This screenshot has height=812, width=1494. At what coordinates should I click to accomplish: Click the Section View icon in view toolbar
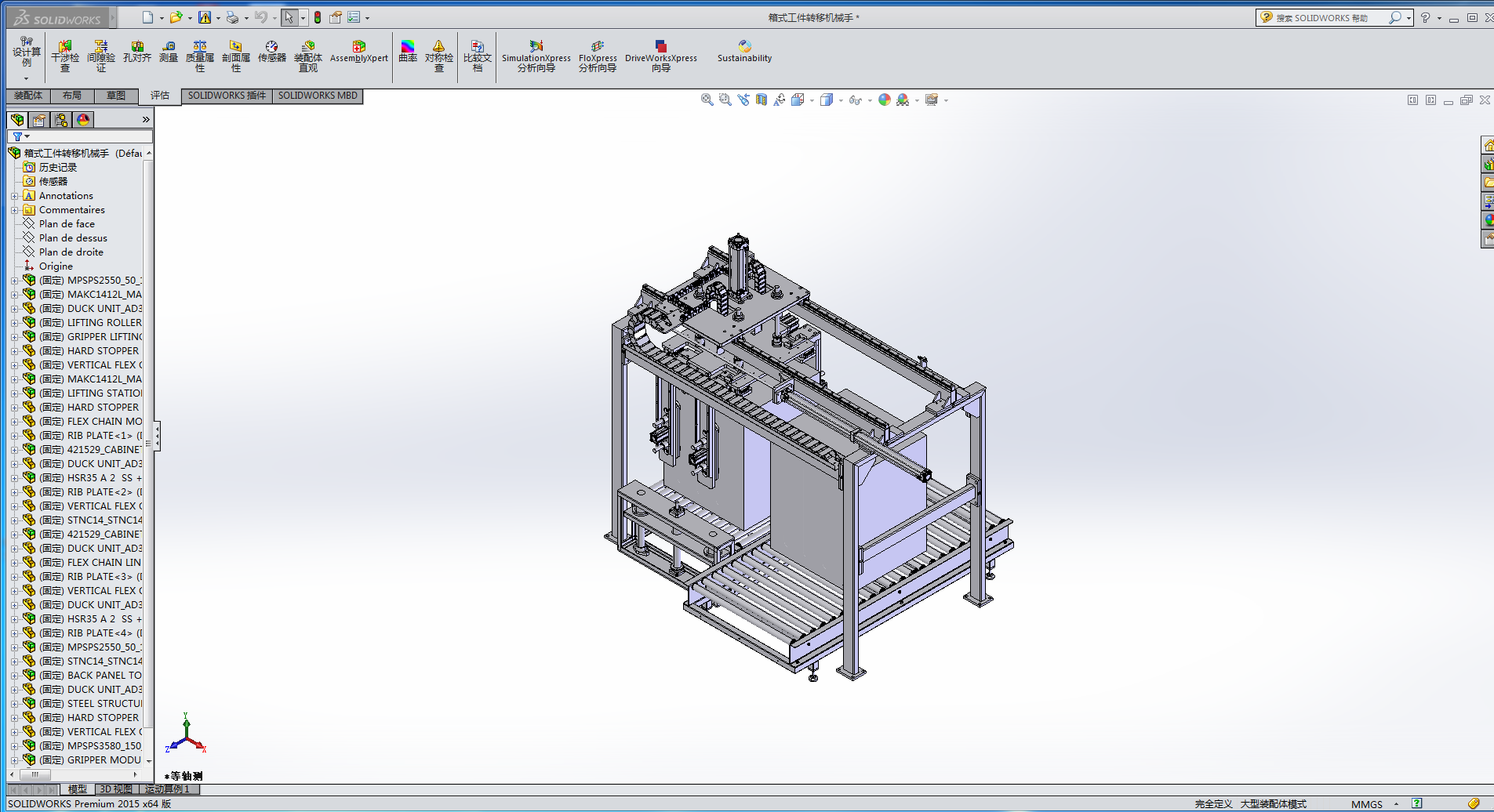point(761,100)
